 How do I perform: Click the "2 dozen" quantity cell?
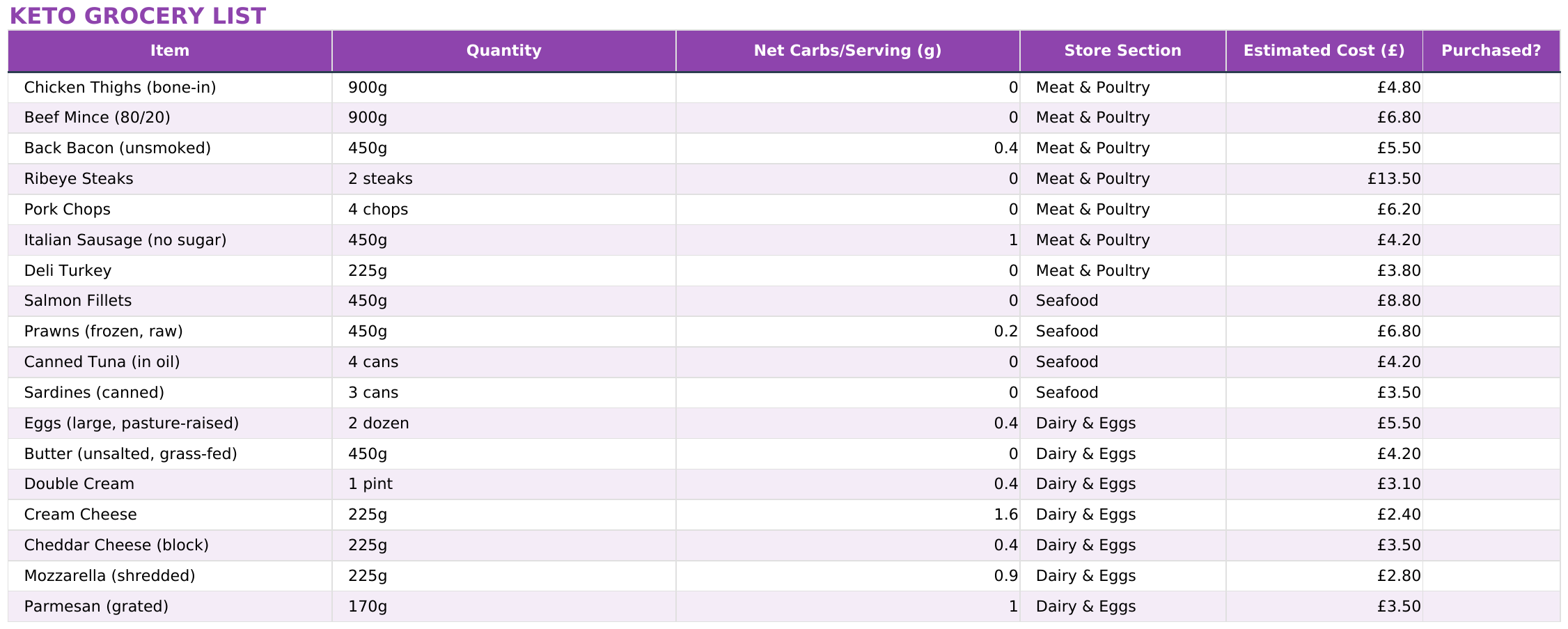coord(504,424)
